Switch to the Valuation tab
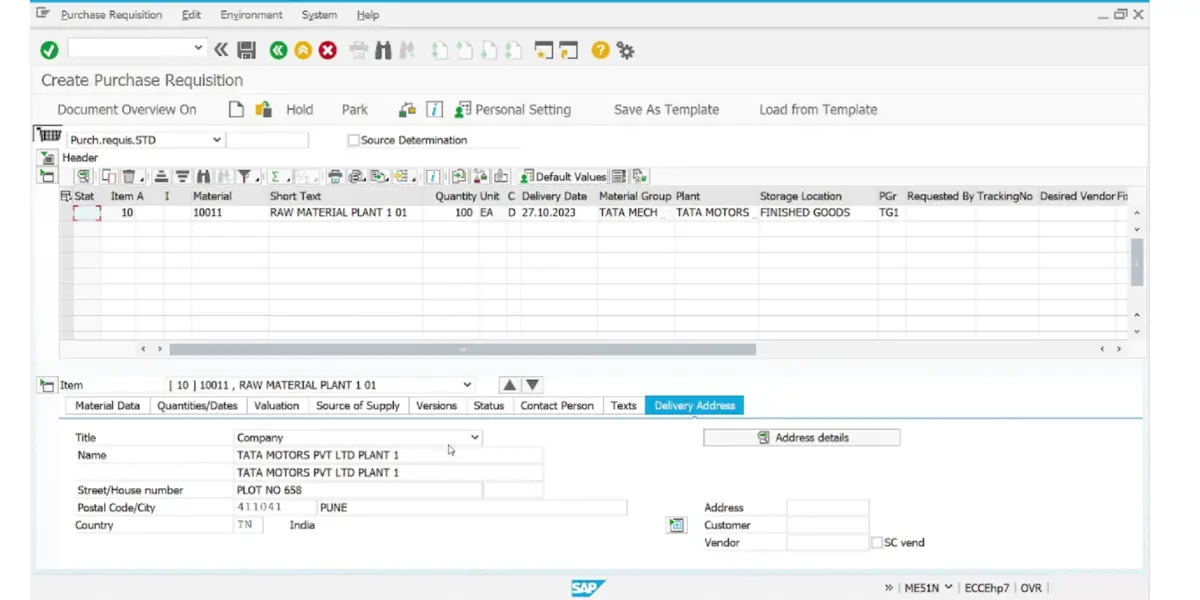This screenshot has width=1200, height=600. [277, 406]
